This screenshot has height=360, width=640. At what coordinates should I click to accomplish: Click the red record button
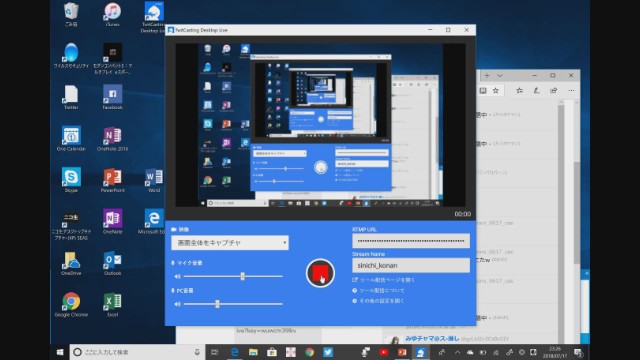(320, 273)
